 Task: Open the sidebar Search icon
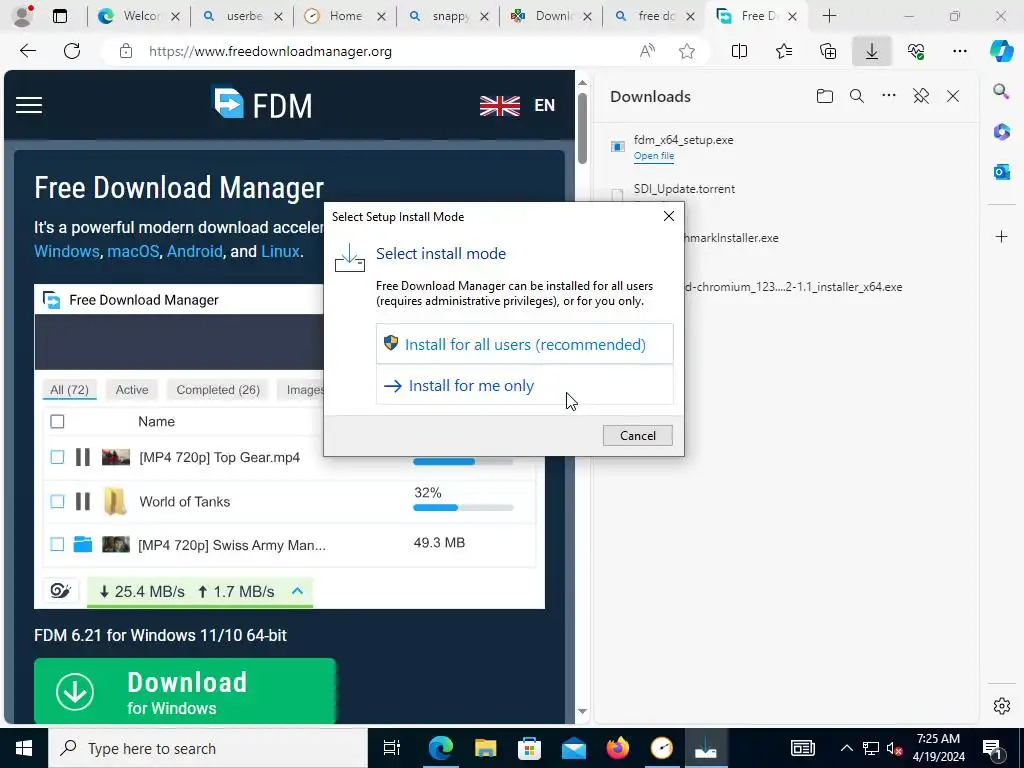1001,91
